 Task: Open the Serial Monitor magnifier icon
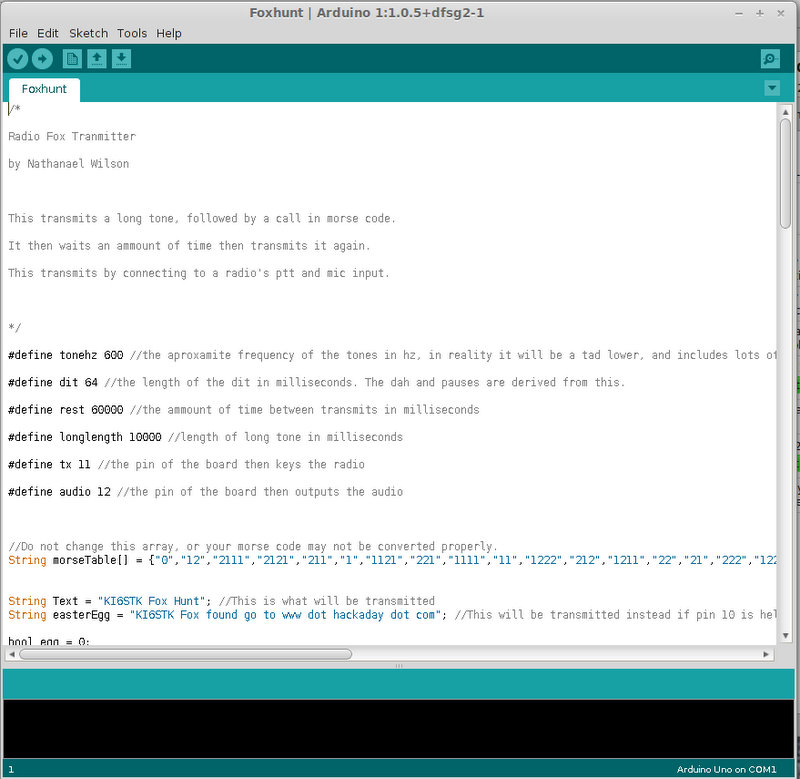click(x=769, y=59)
